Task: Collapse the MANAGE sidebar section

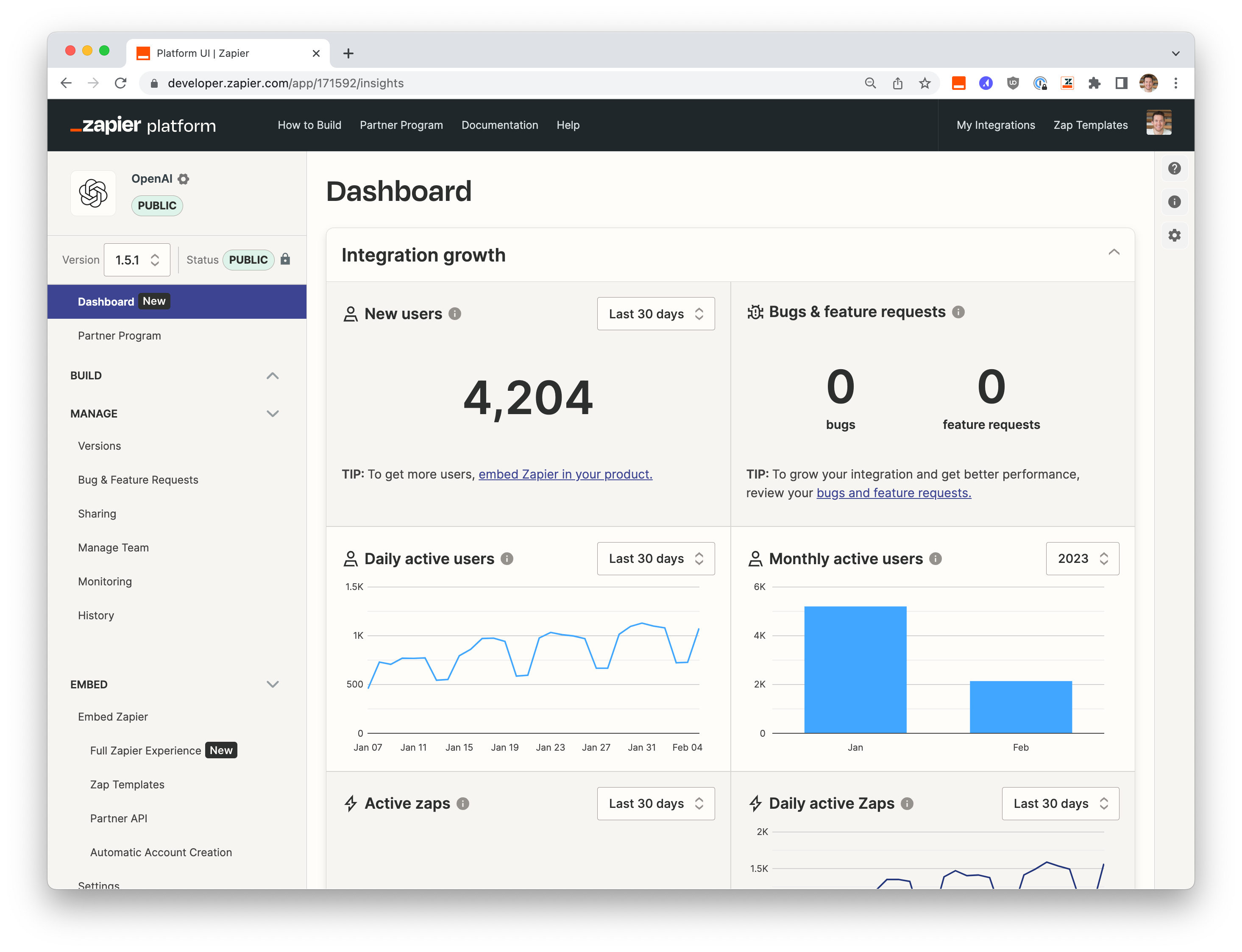Action: click(x=273, y=414)
